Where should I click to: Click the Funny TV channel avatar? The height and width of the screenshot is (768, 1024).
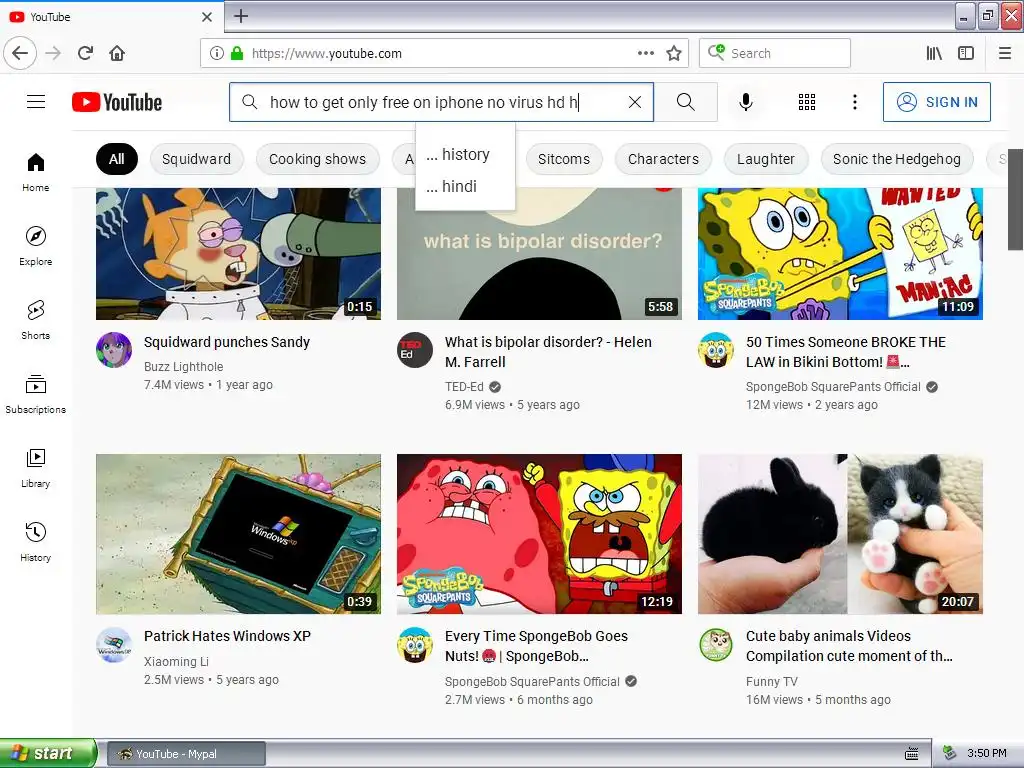pyautogui.click(x=716, y=645)
